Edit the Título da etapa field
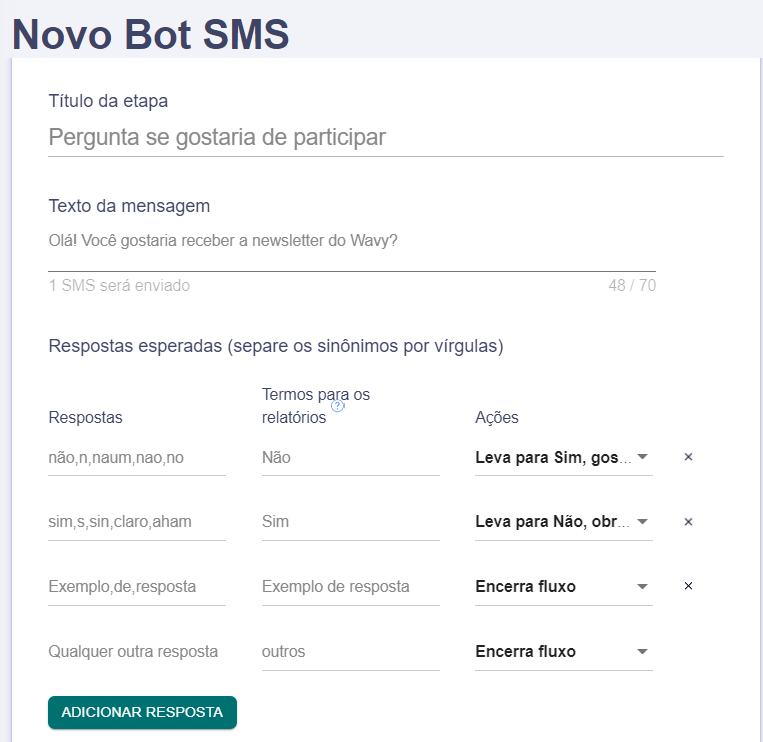Image resolution: width=763 pixels, height=742 pixels. [386, 137]
